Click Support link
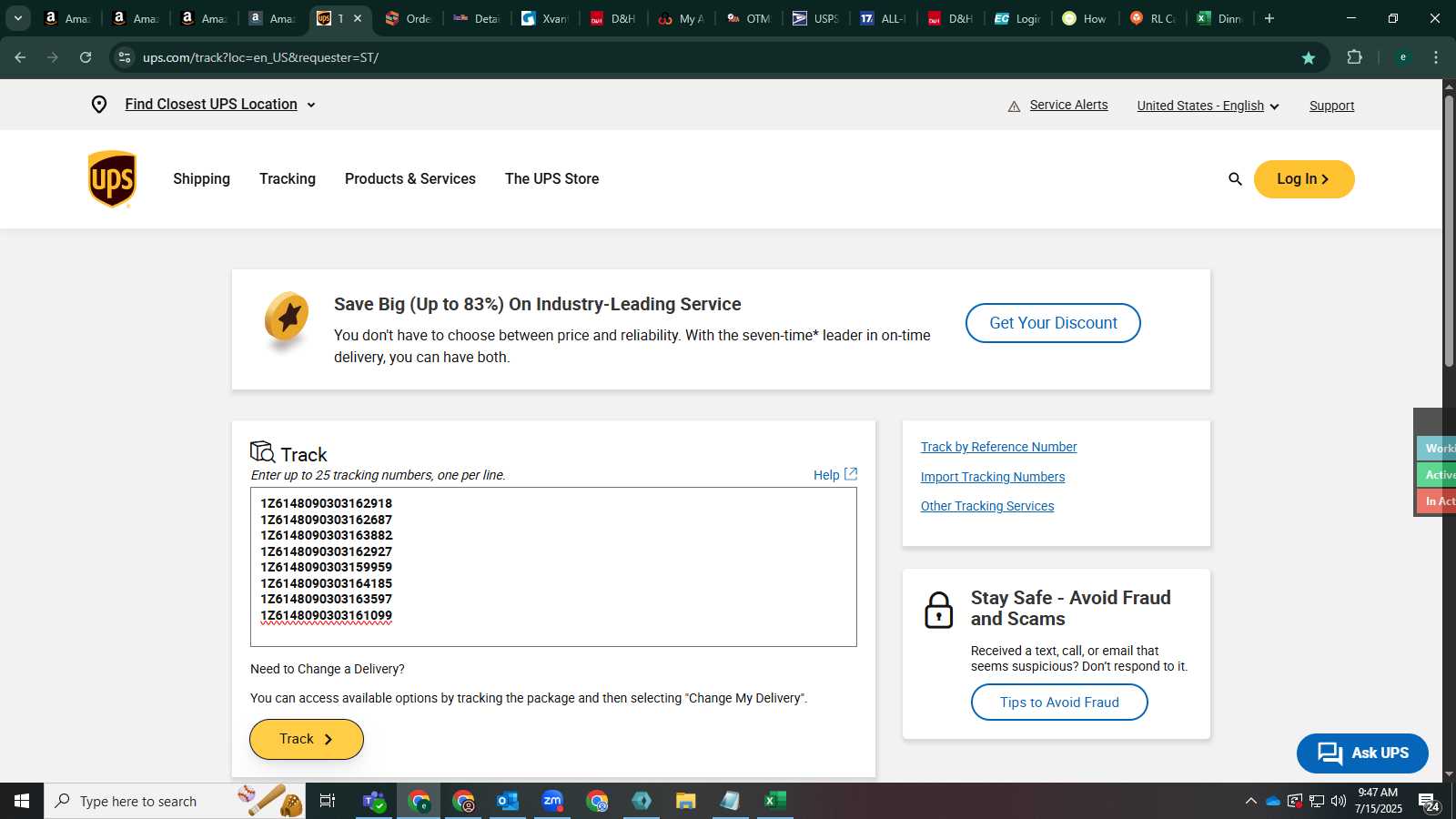Image resolution: width=1456 pixels, height=819 pixels. [x=1332, y=106]
